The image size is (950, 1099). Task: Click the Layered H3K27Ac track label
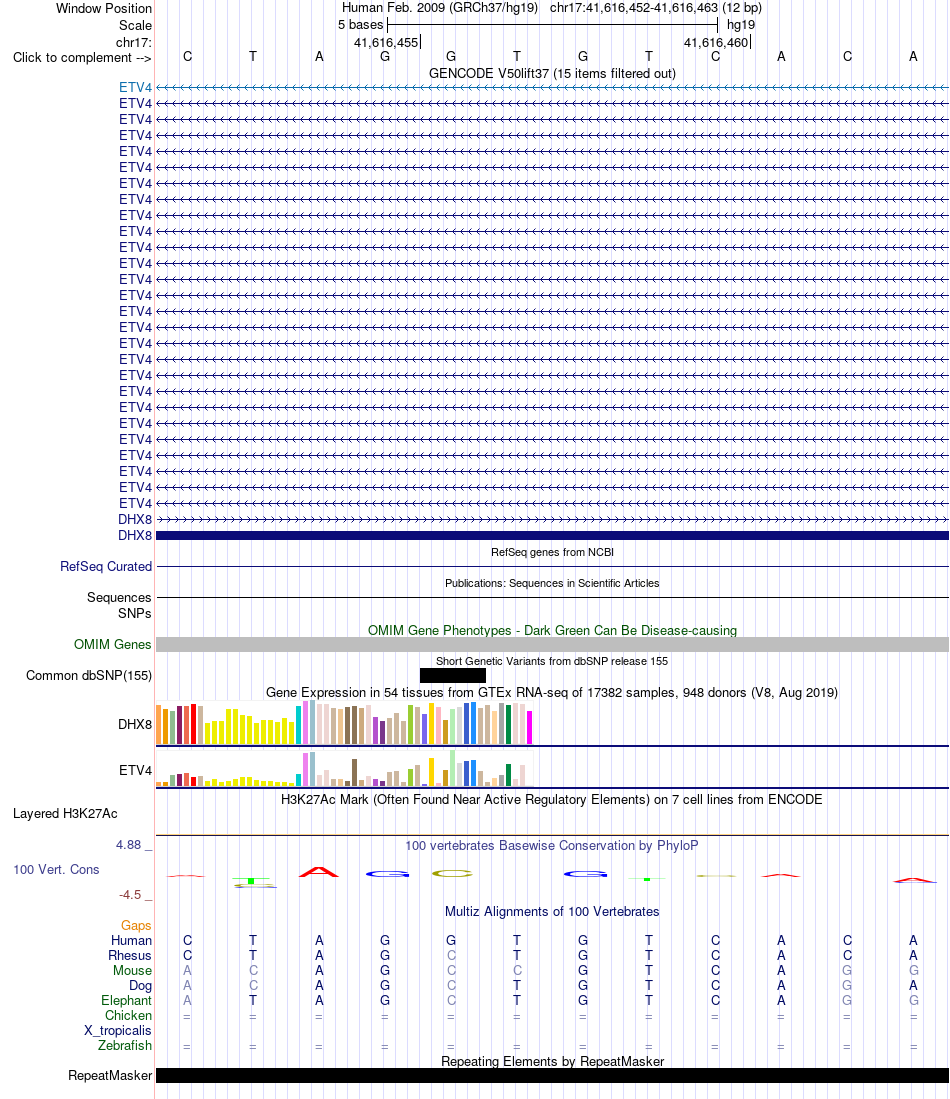coord(65,814)
